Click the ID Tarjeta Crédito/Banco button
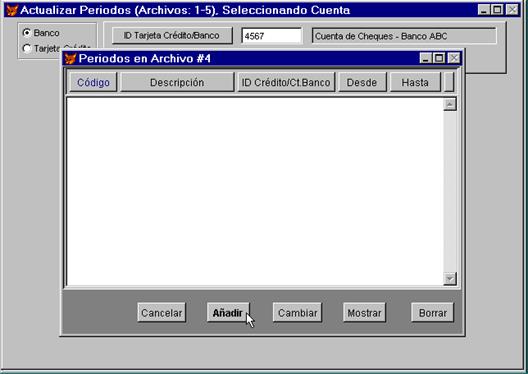 (x=172, y=35)
